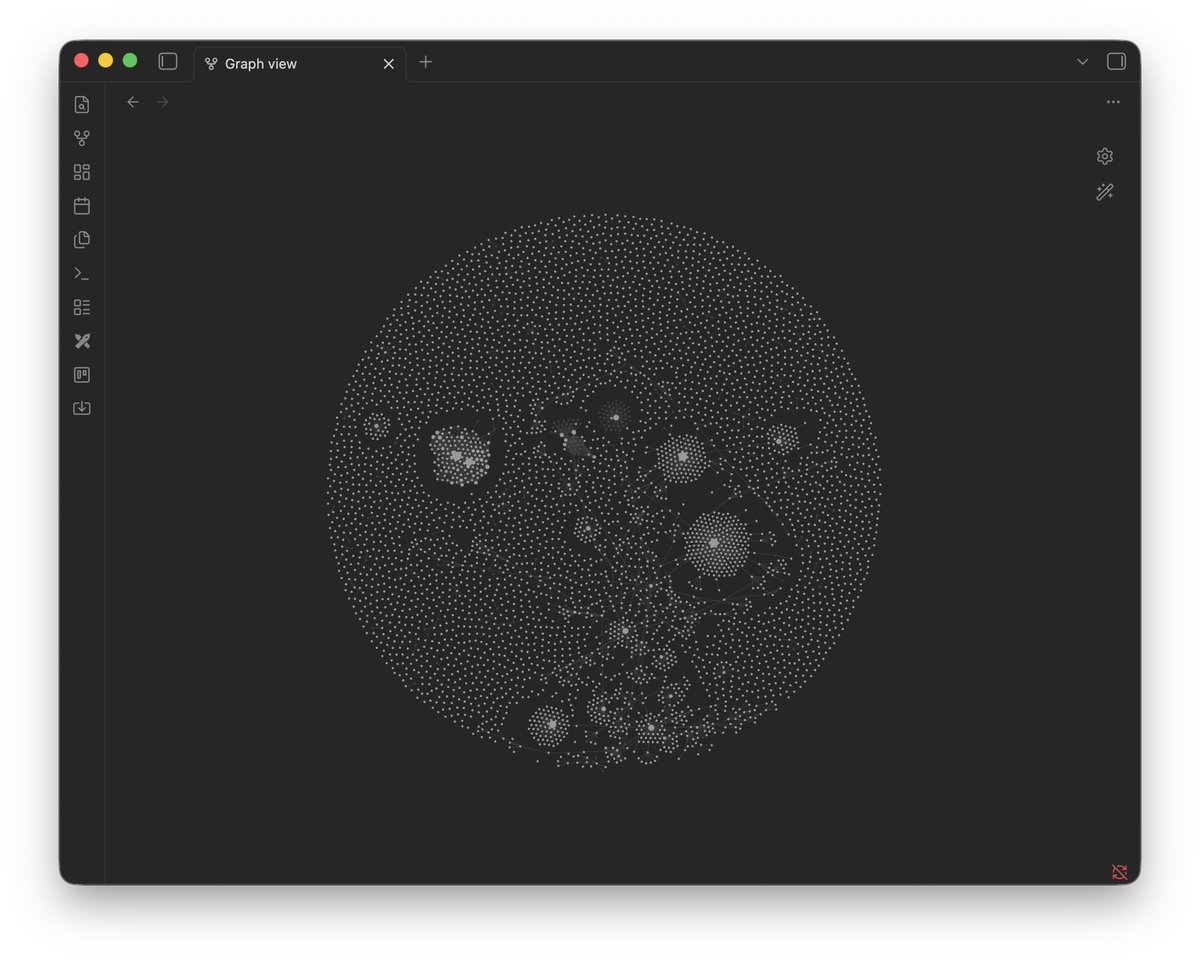Click the red sync status icon
The width and height of the screenshot is (1200, 963).
[x=1119, y=872]
